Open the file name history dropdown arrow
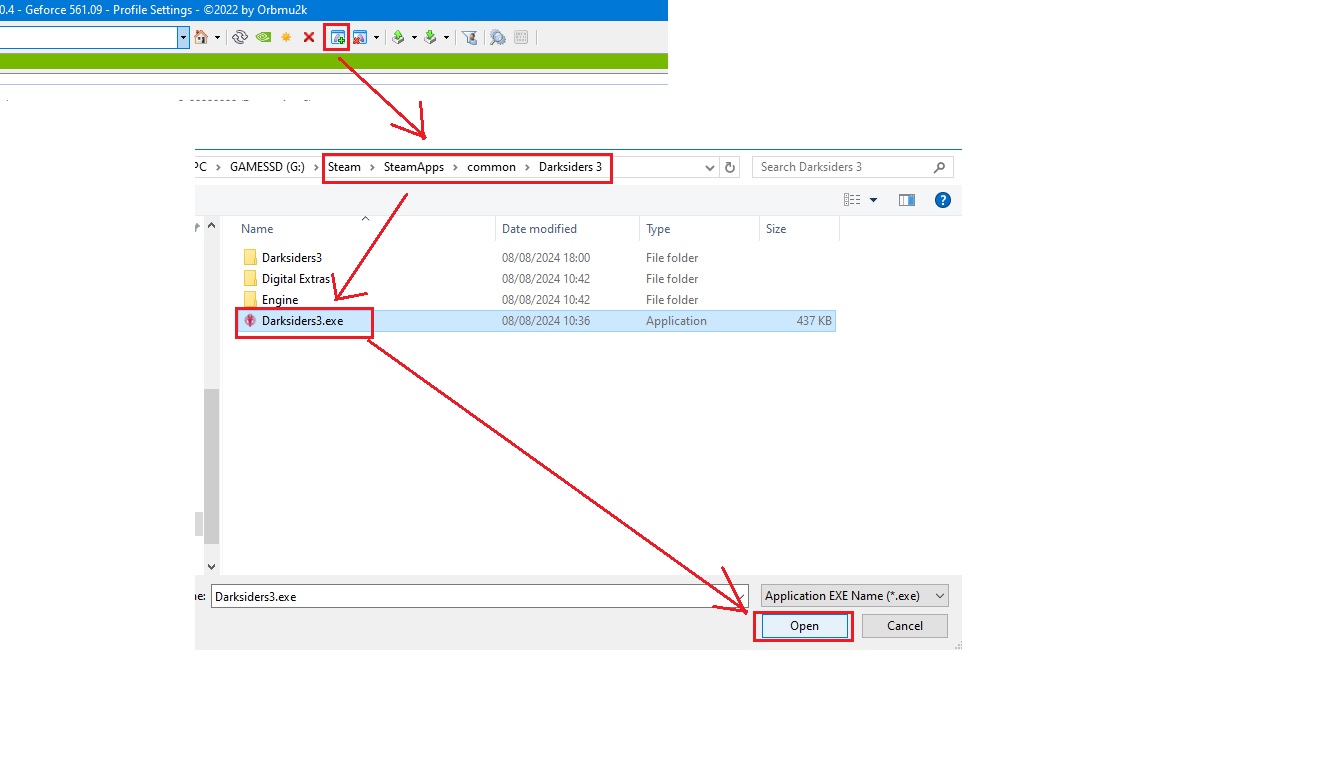1335x760 pixels. point(742,596)
